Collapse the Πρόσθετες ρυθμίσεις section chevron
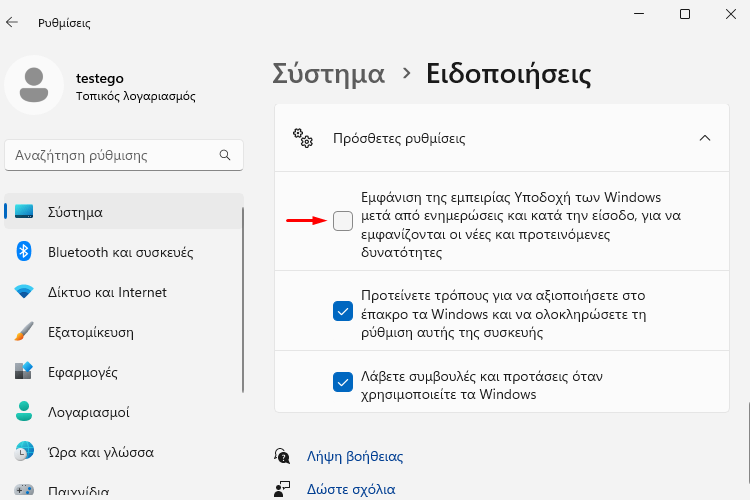Screen dimensions: 750x500 click(x=705, y=138)
